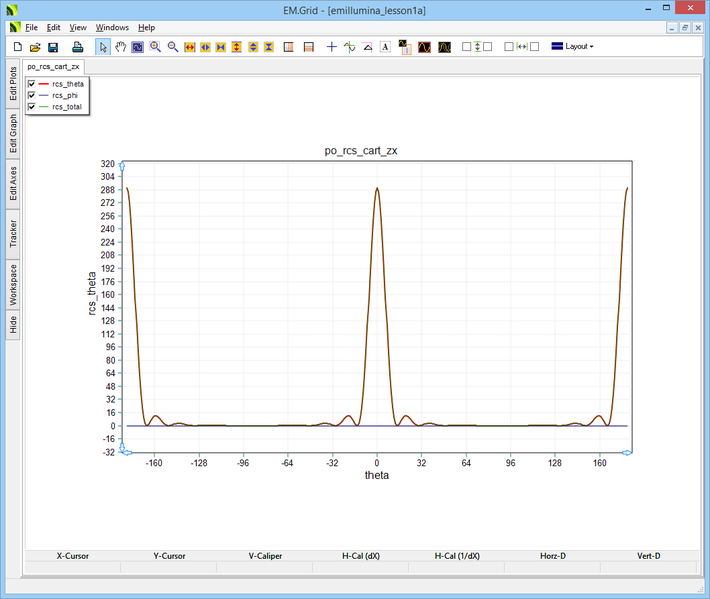Click the Print icon
This screenshot has height=599, width=710.
77,47
